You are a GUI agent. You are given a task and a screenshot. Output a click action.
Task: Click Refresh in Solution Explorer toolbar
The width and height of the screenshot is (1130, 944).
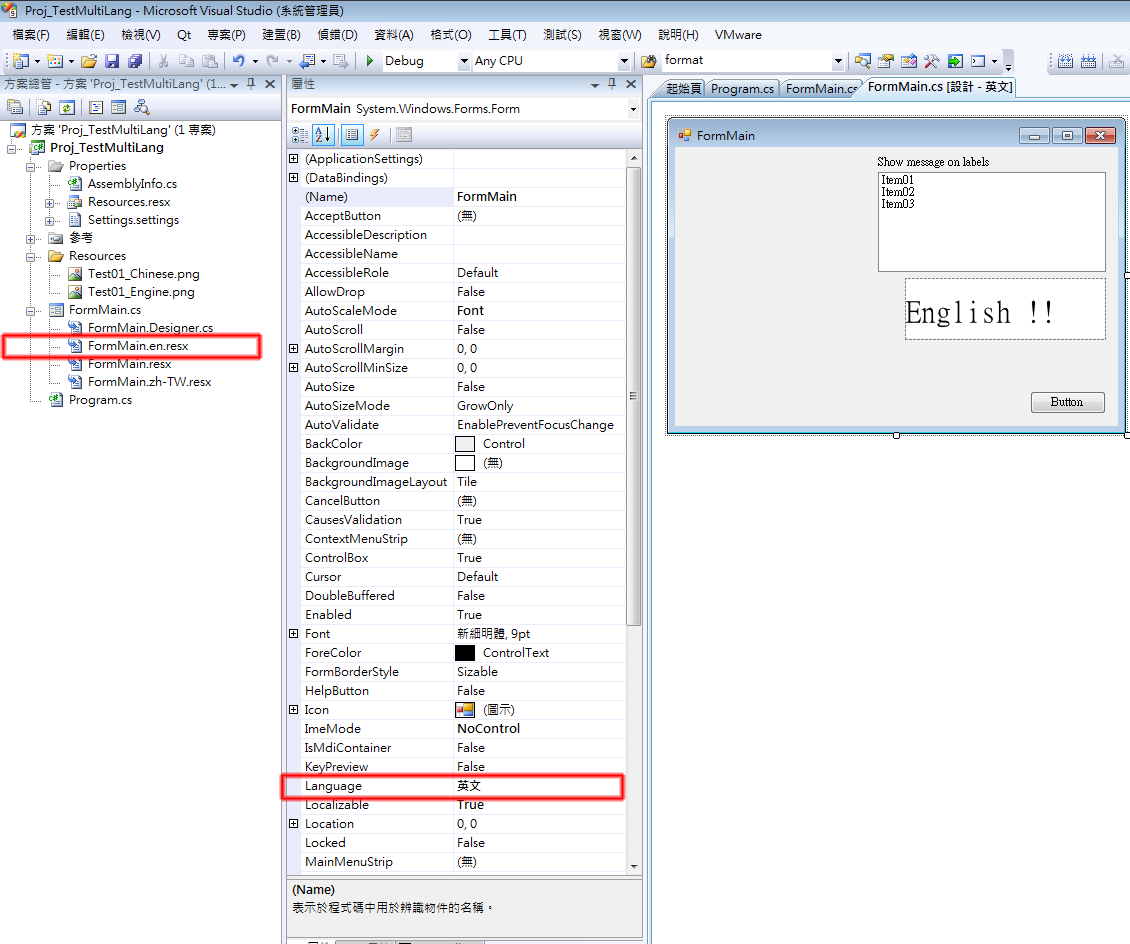pyautogui.click(x=67, y=107)
